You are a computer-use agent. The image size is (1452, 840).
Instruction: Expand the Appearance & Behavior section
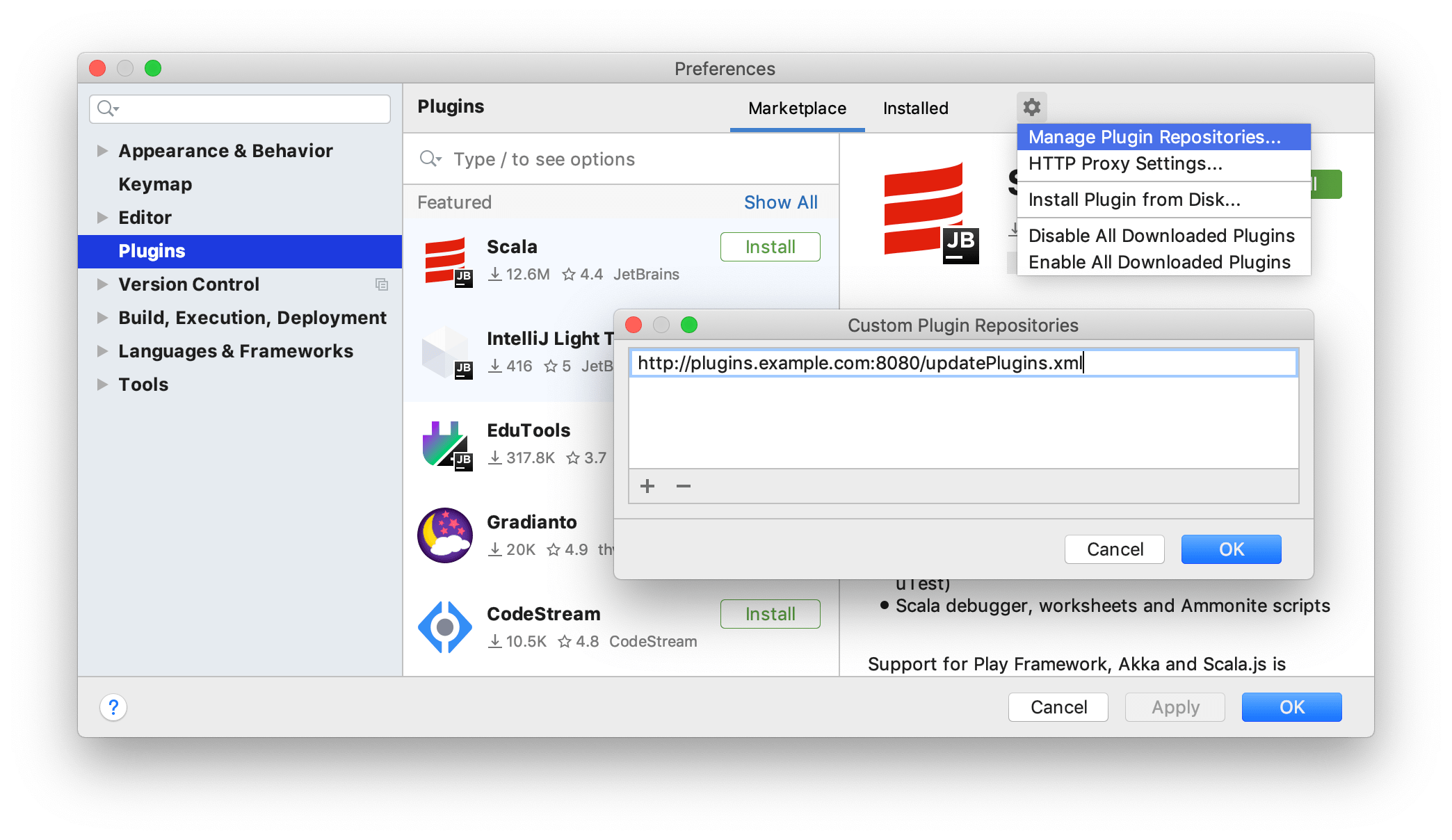click(100, 151)
